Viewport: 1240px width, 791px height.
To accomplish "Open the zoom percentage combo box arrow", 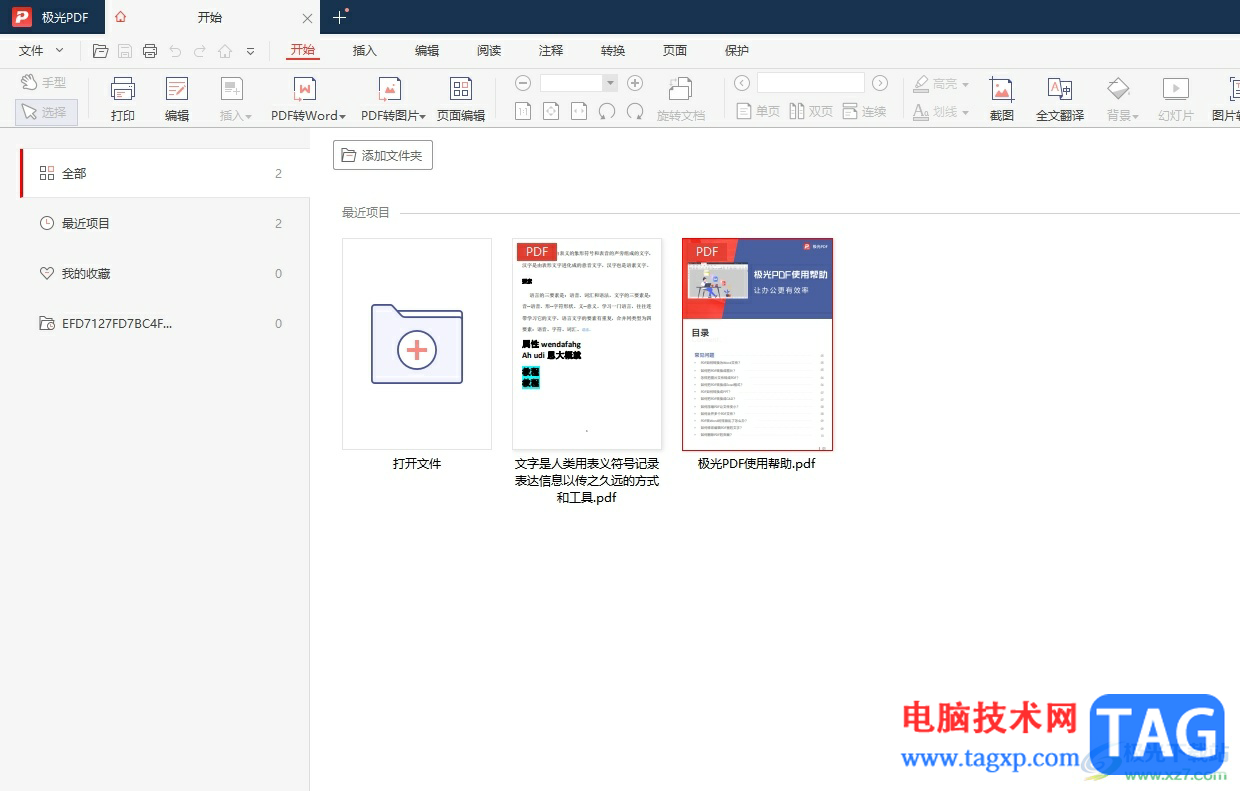I will click(x=609, y=83).
